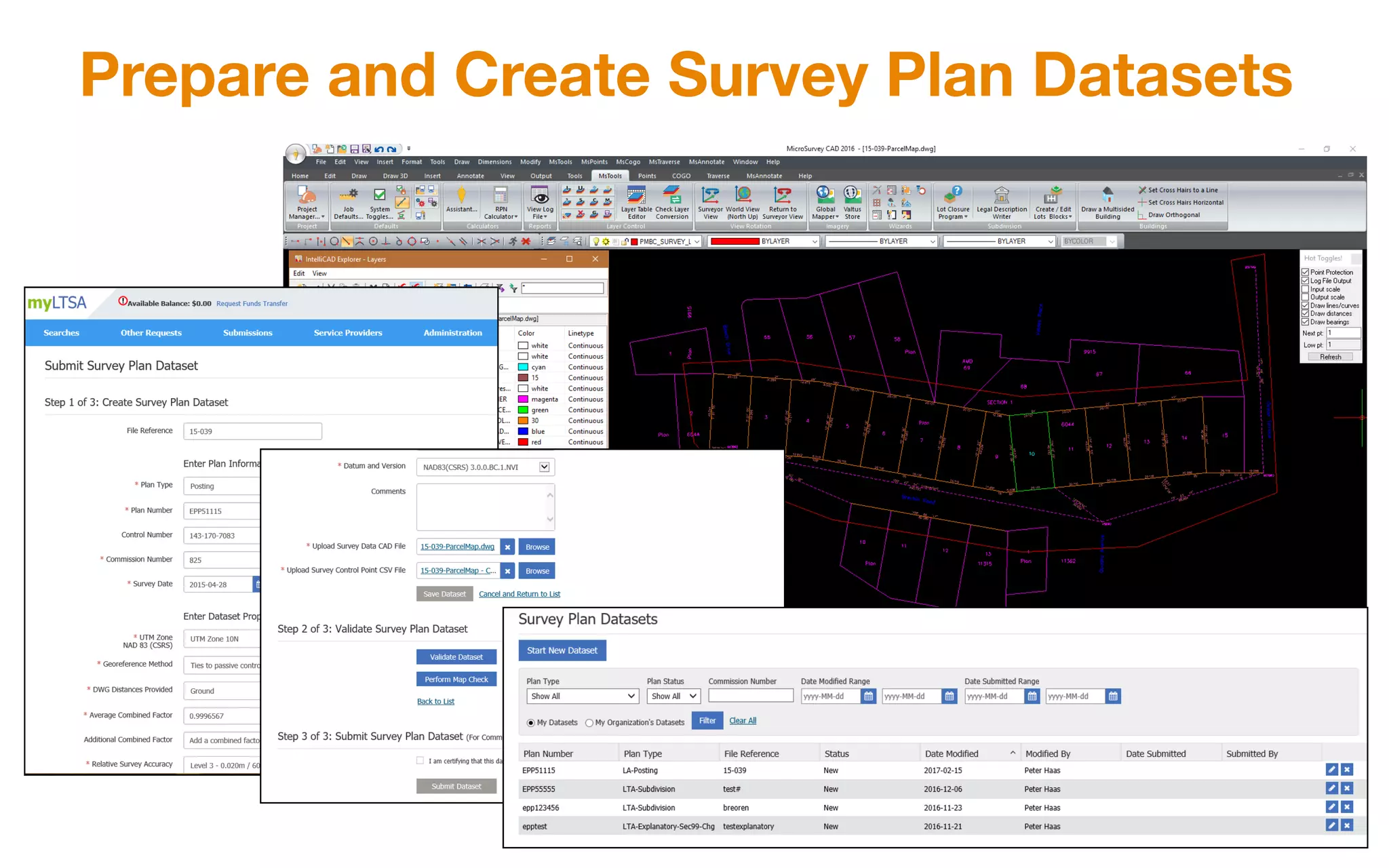Toggle Point Protection checkbox
The width and height of the screenshot is (1389, 868).
[x=1305, y=272]
